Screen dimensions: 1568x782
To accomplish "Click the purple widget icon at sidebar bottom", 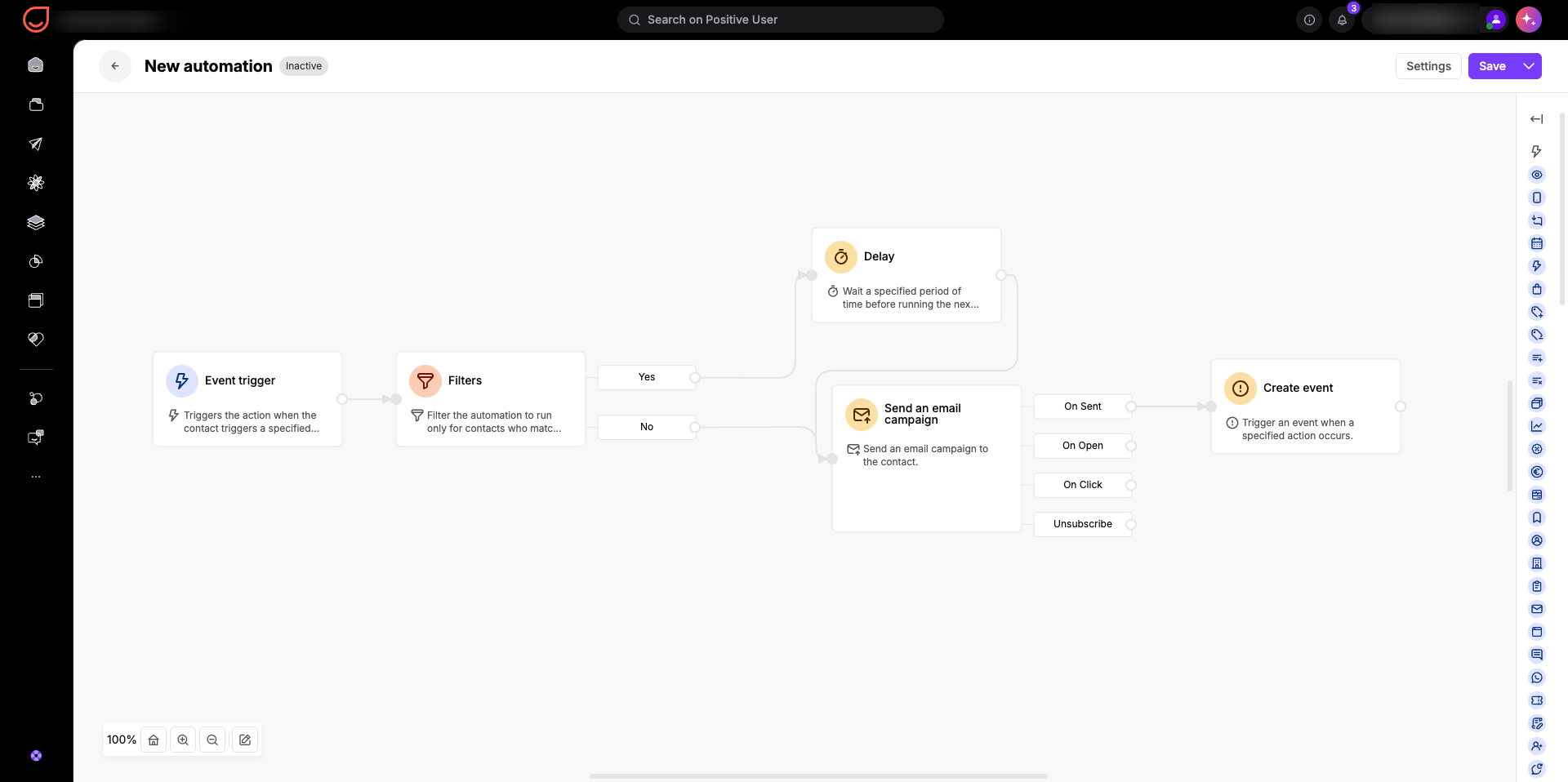I will 36,756.
